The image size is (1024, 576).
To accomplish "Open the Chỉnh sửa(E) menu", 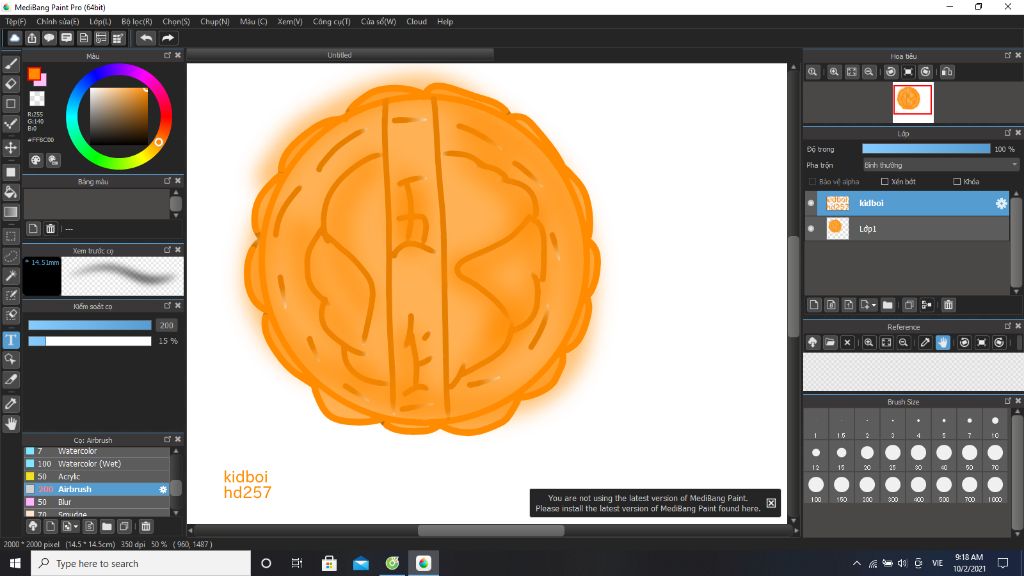I will [x=57, y=22].
